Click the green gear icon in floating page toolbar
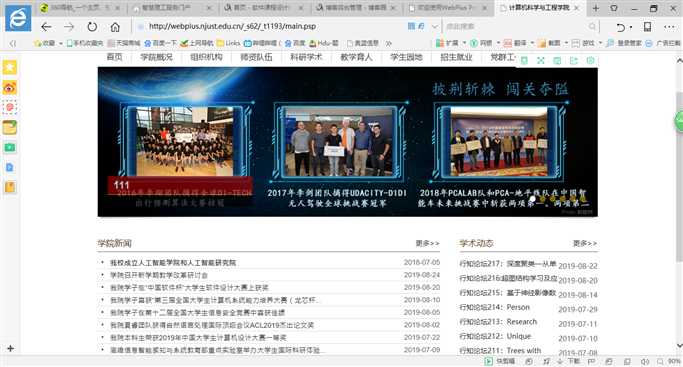This screenshot has height=367, width=683. coord(591,61)
